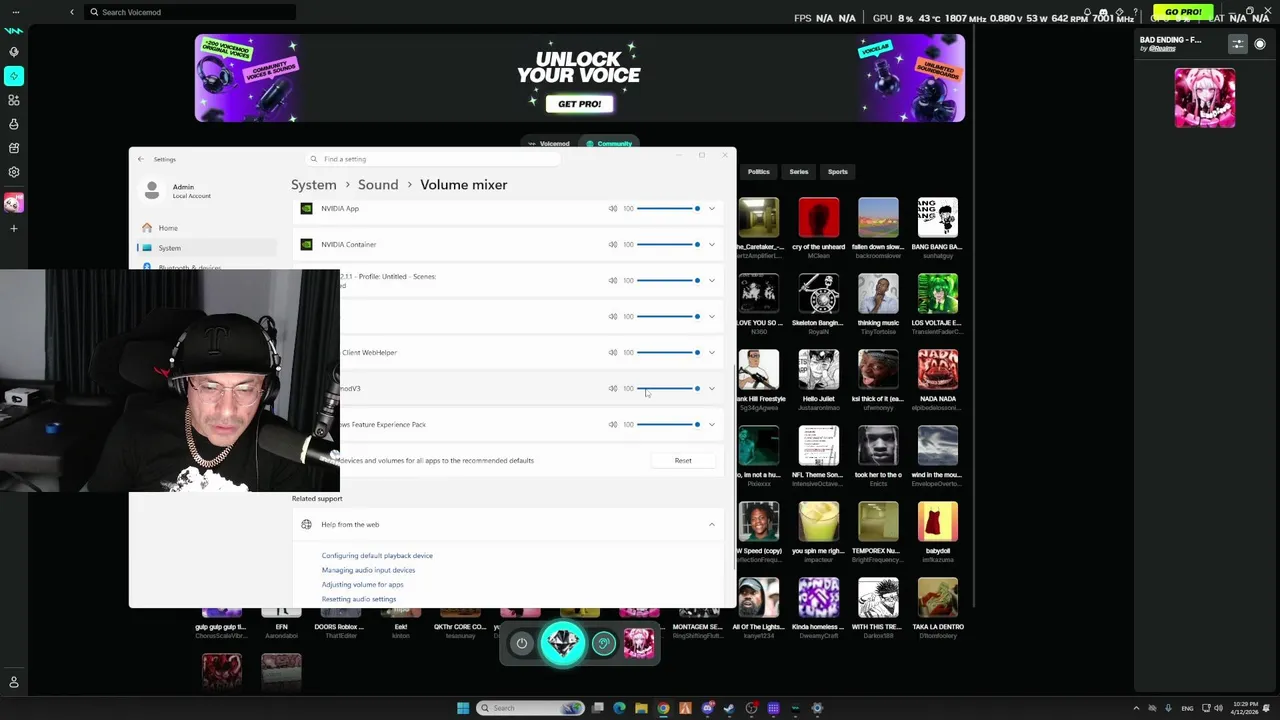This screenshot has width=1280, height=720.
Task: Open the BAD ENDING now-playing thumbnail
Action: click(1205, 98)
